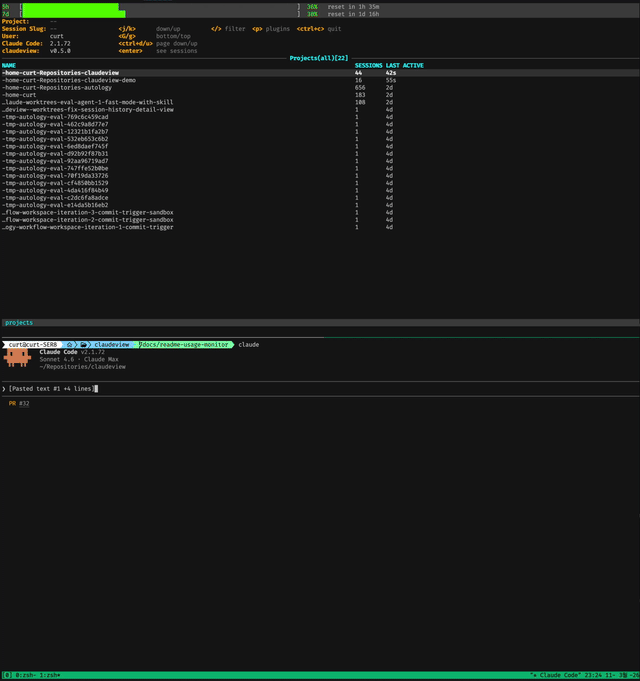This screenshot has width=640, height=681.
Task: Click the 36% usage value
Action: [312, 7]
